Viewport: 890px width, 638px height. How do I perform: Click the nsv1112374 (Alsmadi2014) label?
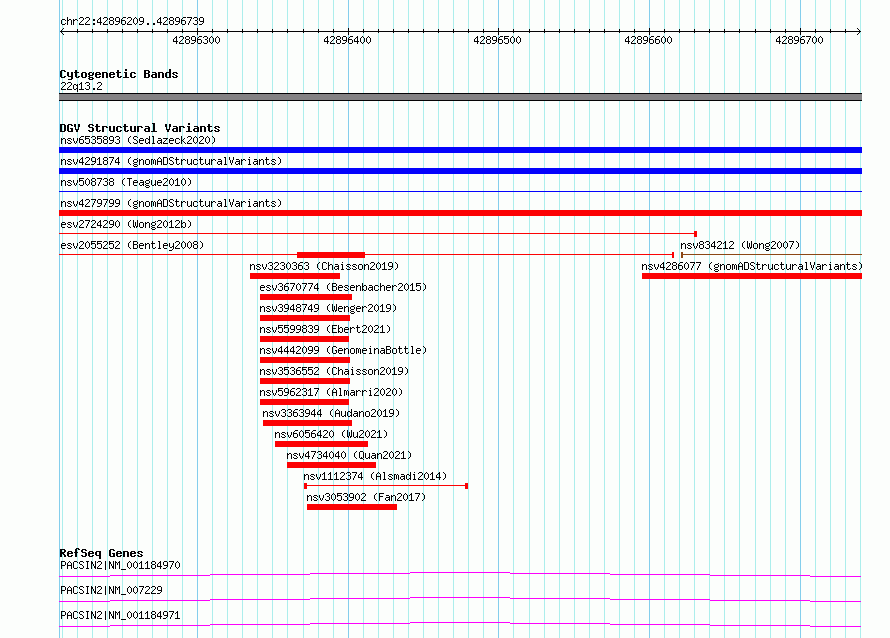pyautogui.click(x=375, y=476)
